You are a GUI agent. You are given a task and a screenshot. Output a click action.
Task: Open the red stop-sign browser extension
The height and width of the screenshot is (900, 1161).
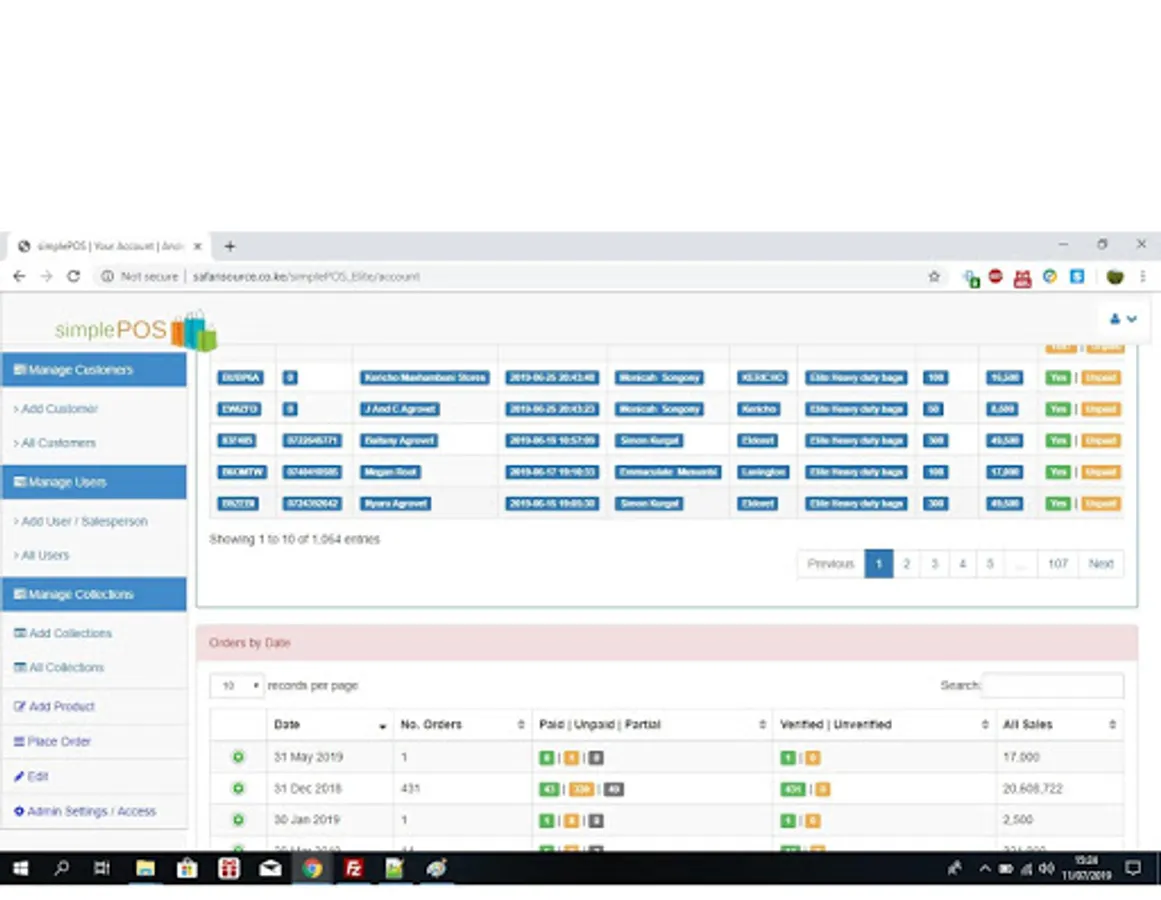(996, 276)
